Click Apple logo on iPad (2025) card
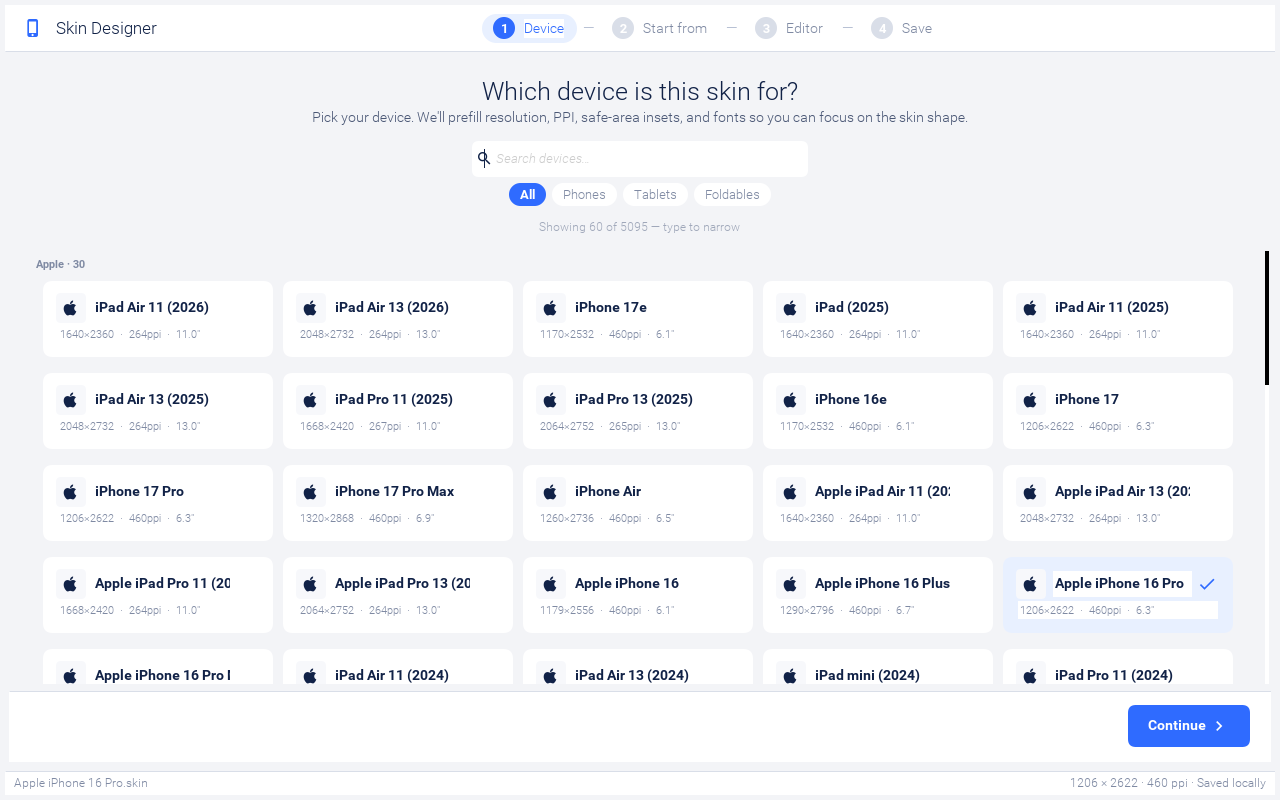Screen dimensions: 1280x800 790,308
